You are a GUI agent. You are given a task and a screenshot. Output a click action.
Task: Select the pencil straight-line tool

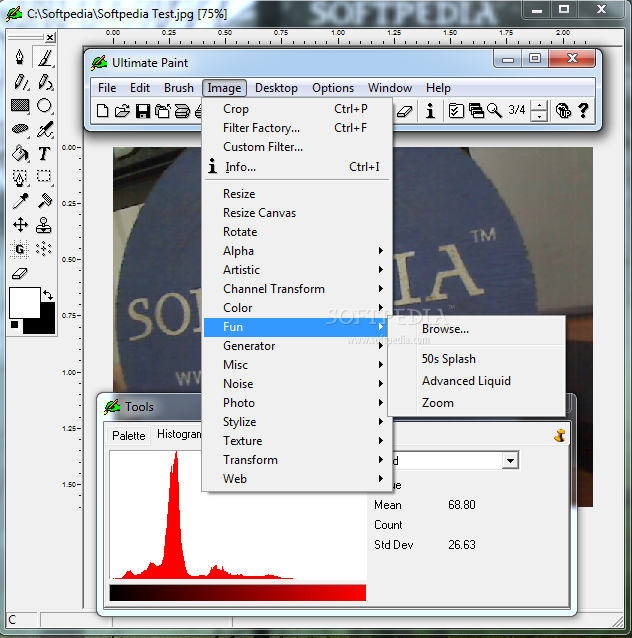coord(20,82)
